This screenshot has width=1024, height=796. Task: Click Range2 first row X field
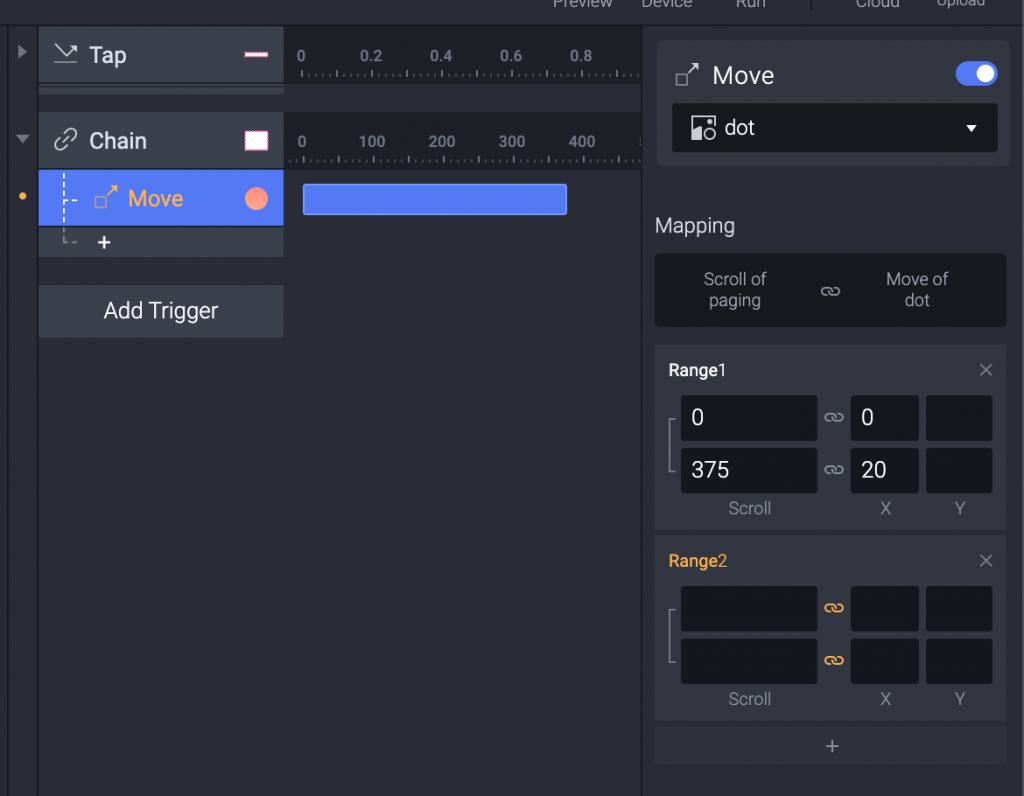tap(884, 609)
